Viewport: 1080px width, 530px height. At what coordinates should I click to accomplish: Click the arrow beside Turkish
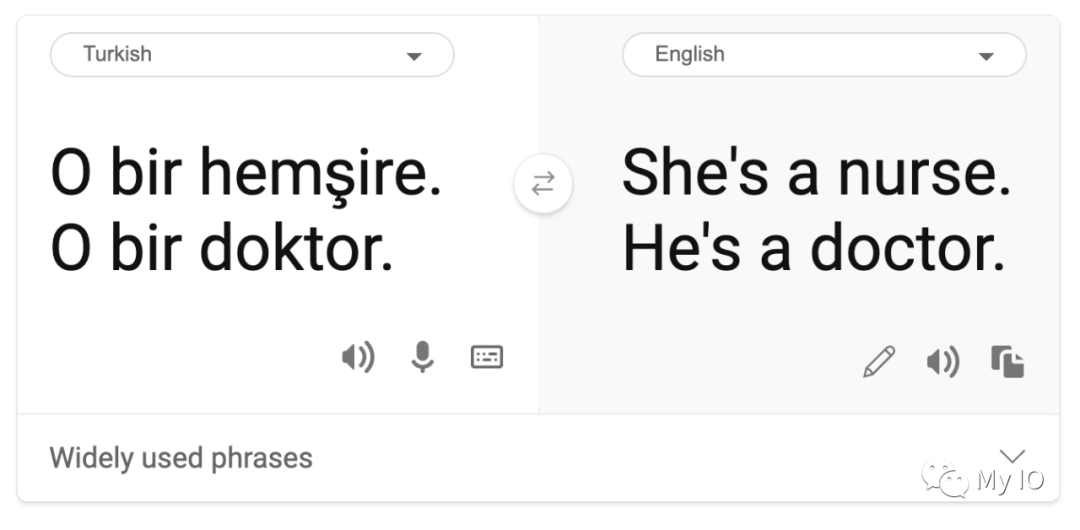click(x=414, y=57)
